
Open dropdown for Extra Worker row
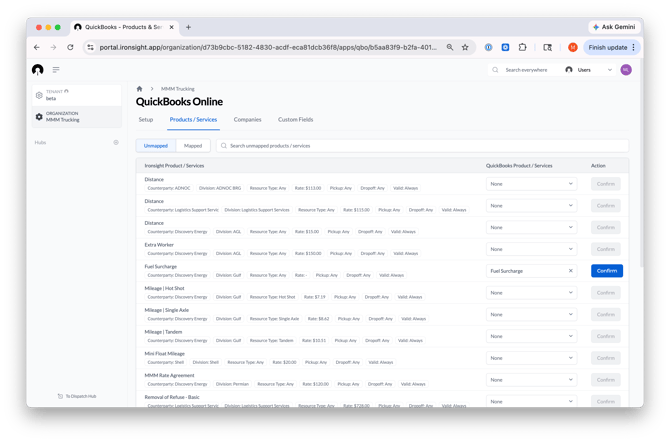click(x=532, y=249)
